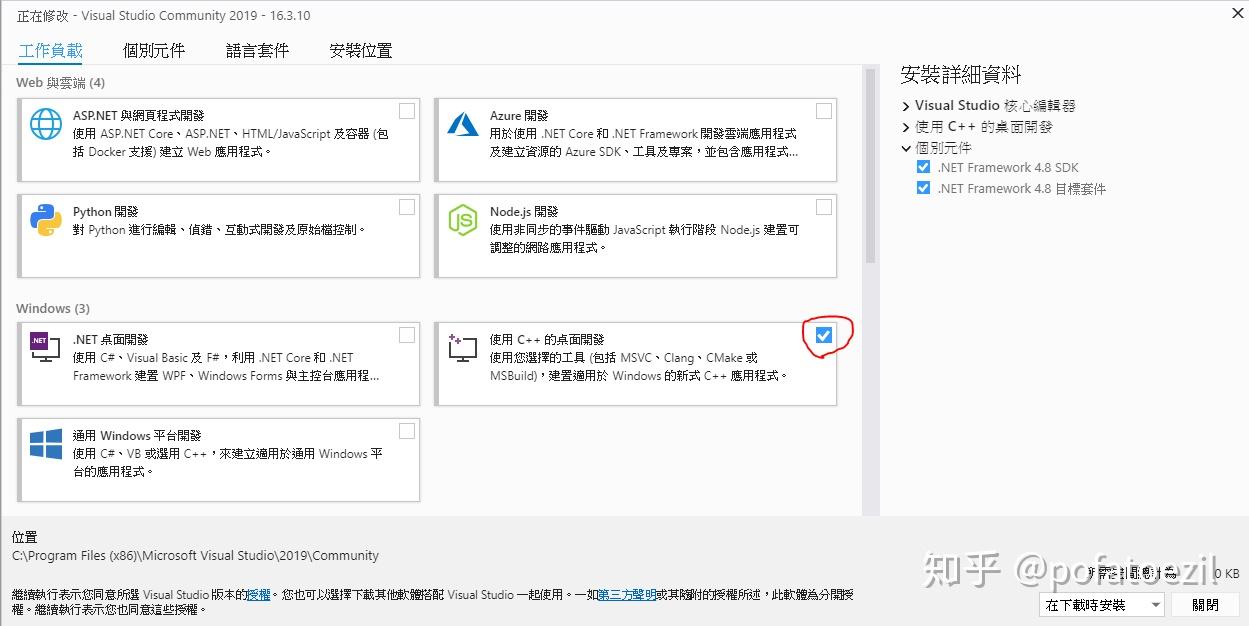Screen dimensions: 1249x626
Task: Toggle the .NET 桌面開發 workload checkbox
Action: (407, 335)
